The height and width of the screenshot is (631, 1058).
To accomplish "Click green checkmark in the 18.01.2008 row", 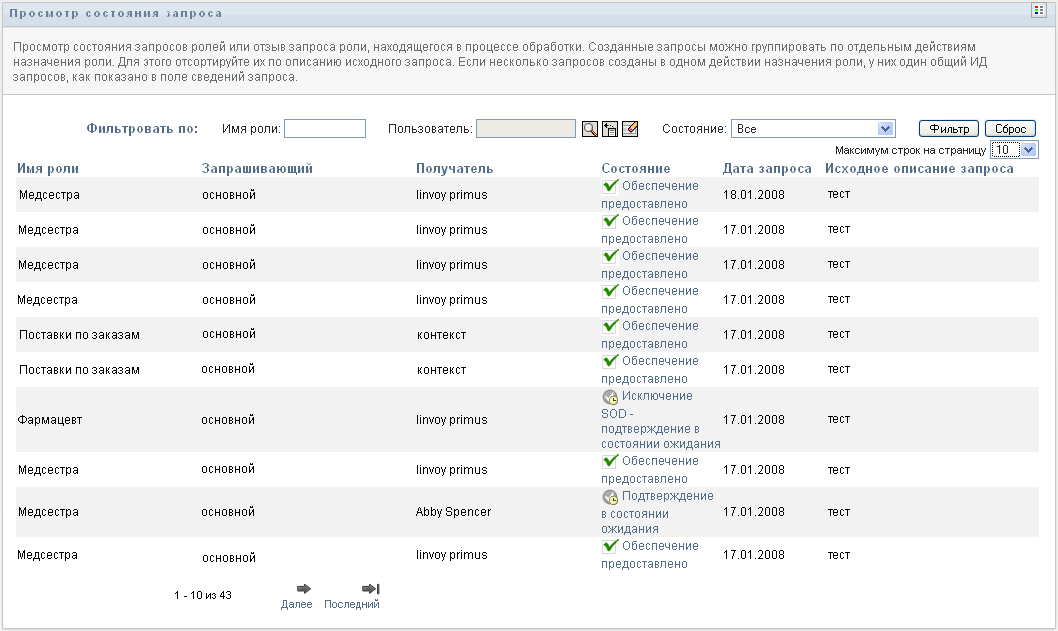I will click(610, 186).
